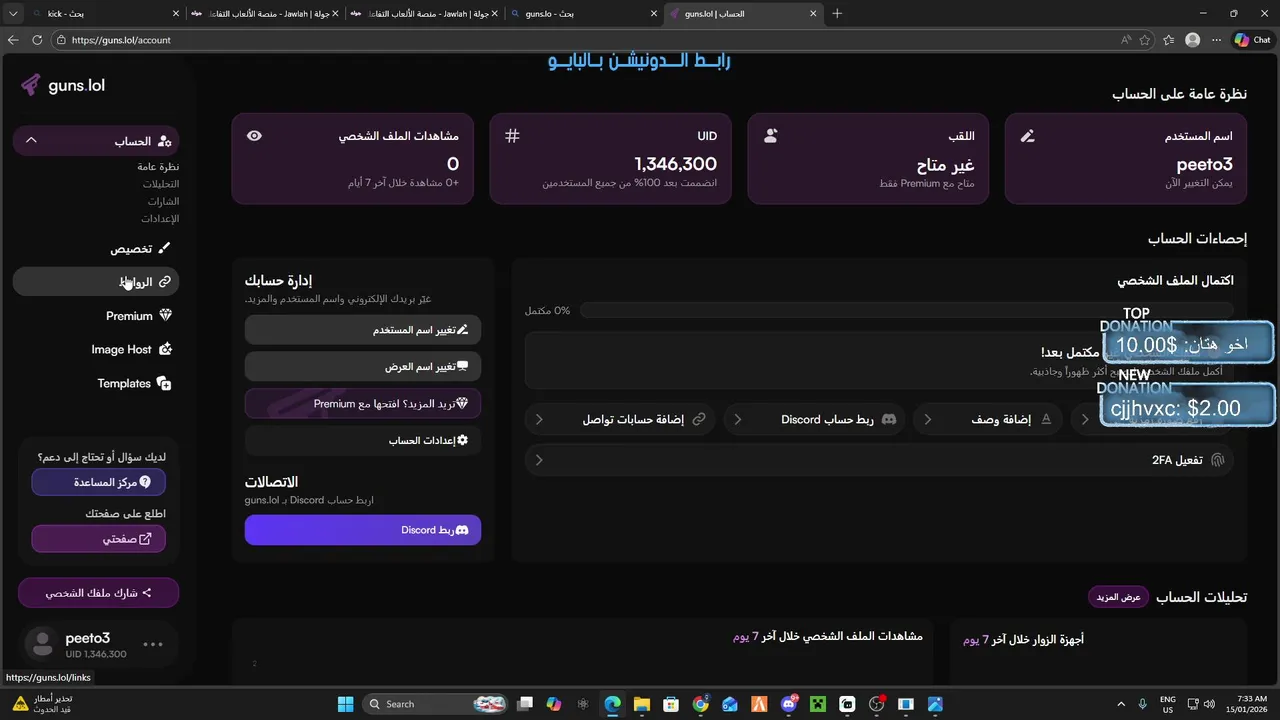Click شارك ملفك الشخصي share button

pyautogui.click(x=99, y=593)
